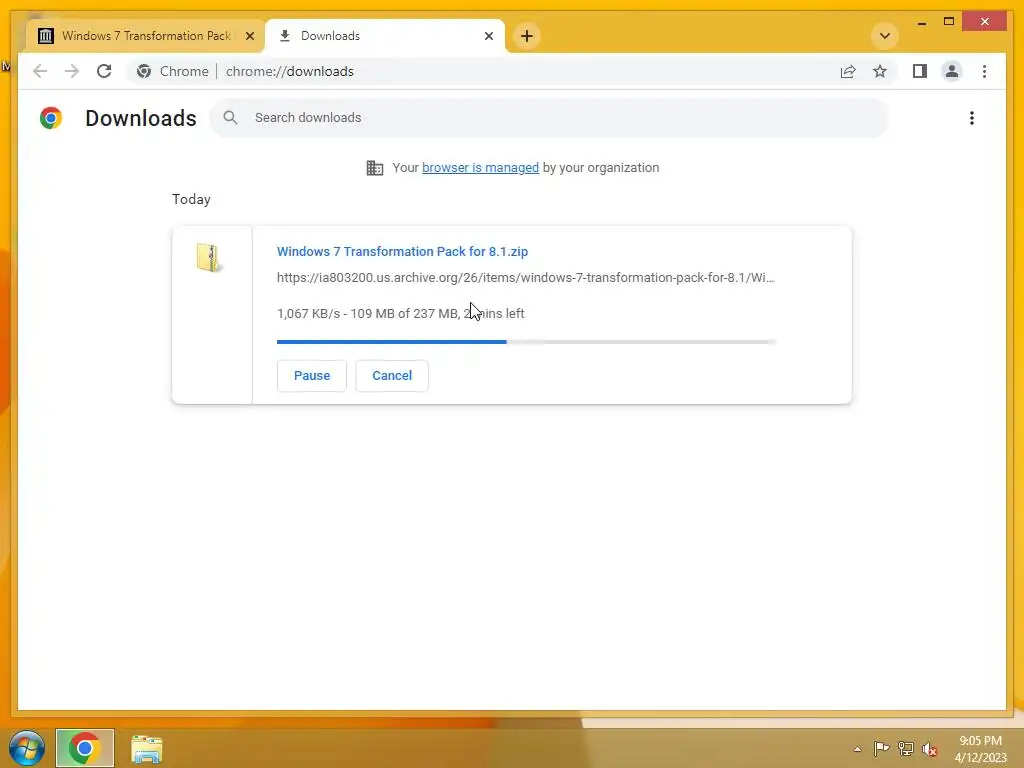Switch to Windows 7 Transformation Pack tab
Viewport: 1024px width, 768px height.
pyautogui.click(x=146, y=36)
